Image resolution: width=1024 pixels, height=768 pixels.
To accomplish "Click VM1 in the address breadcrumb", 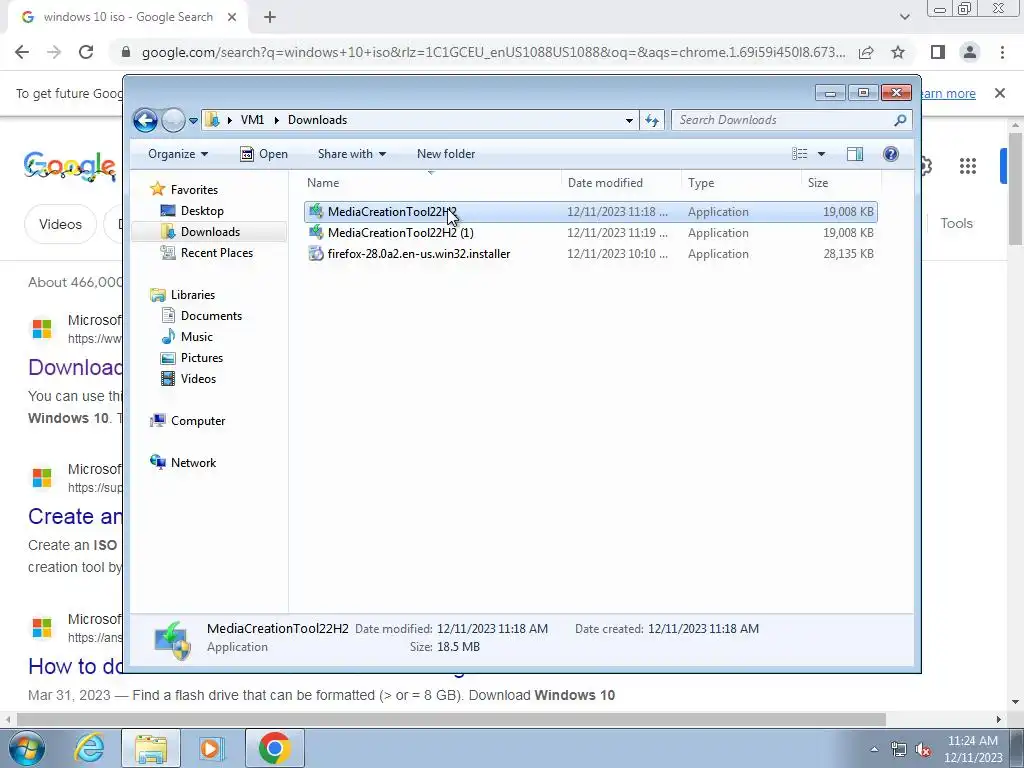I will [252, 120].
